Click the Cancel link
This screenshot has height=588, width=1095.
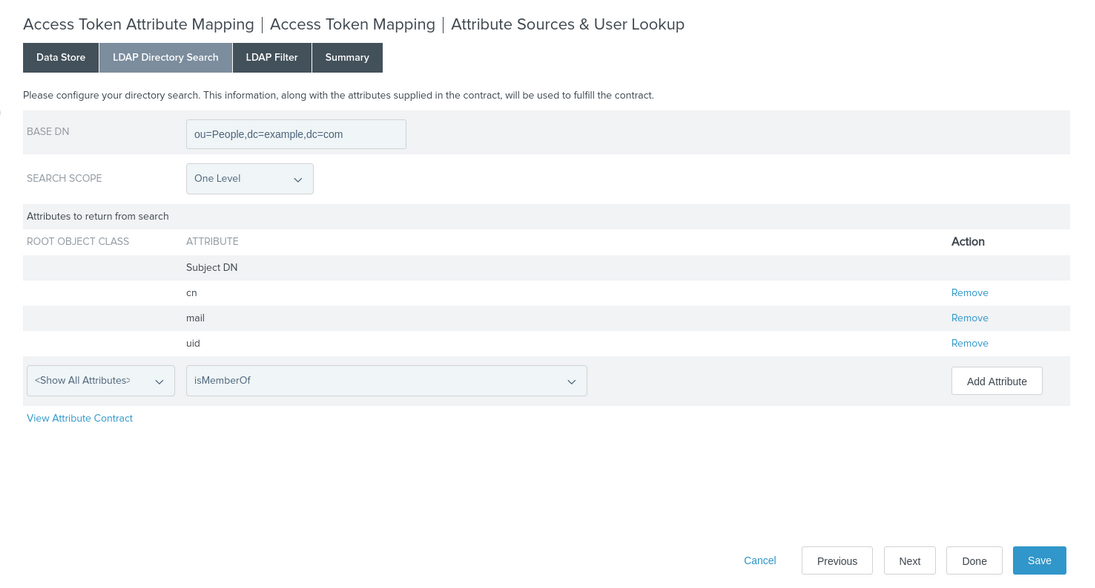(759, 560)
